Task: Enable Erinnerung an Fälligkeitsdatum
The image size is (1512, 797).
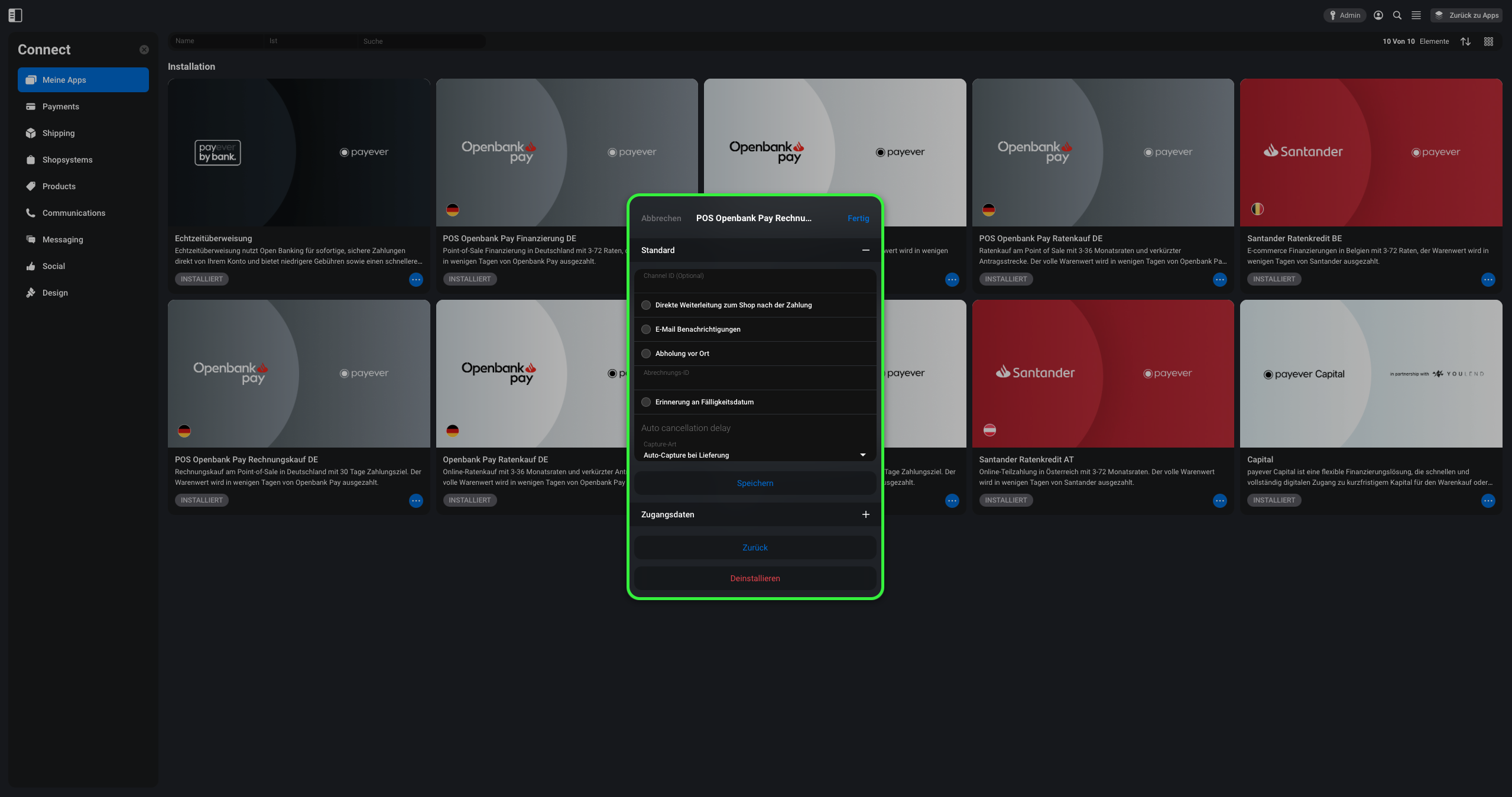Action: [646, 402]
